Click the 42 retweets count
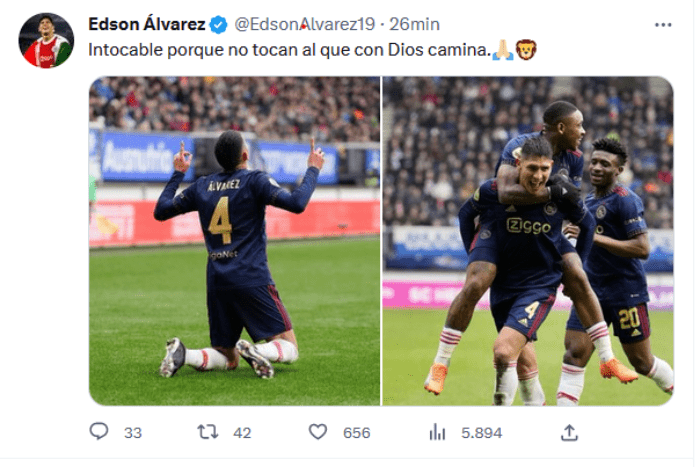Screen dimensions: 700x467 click(242, 433)
